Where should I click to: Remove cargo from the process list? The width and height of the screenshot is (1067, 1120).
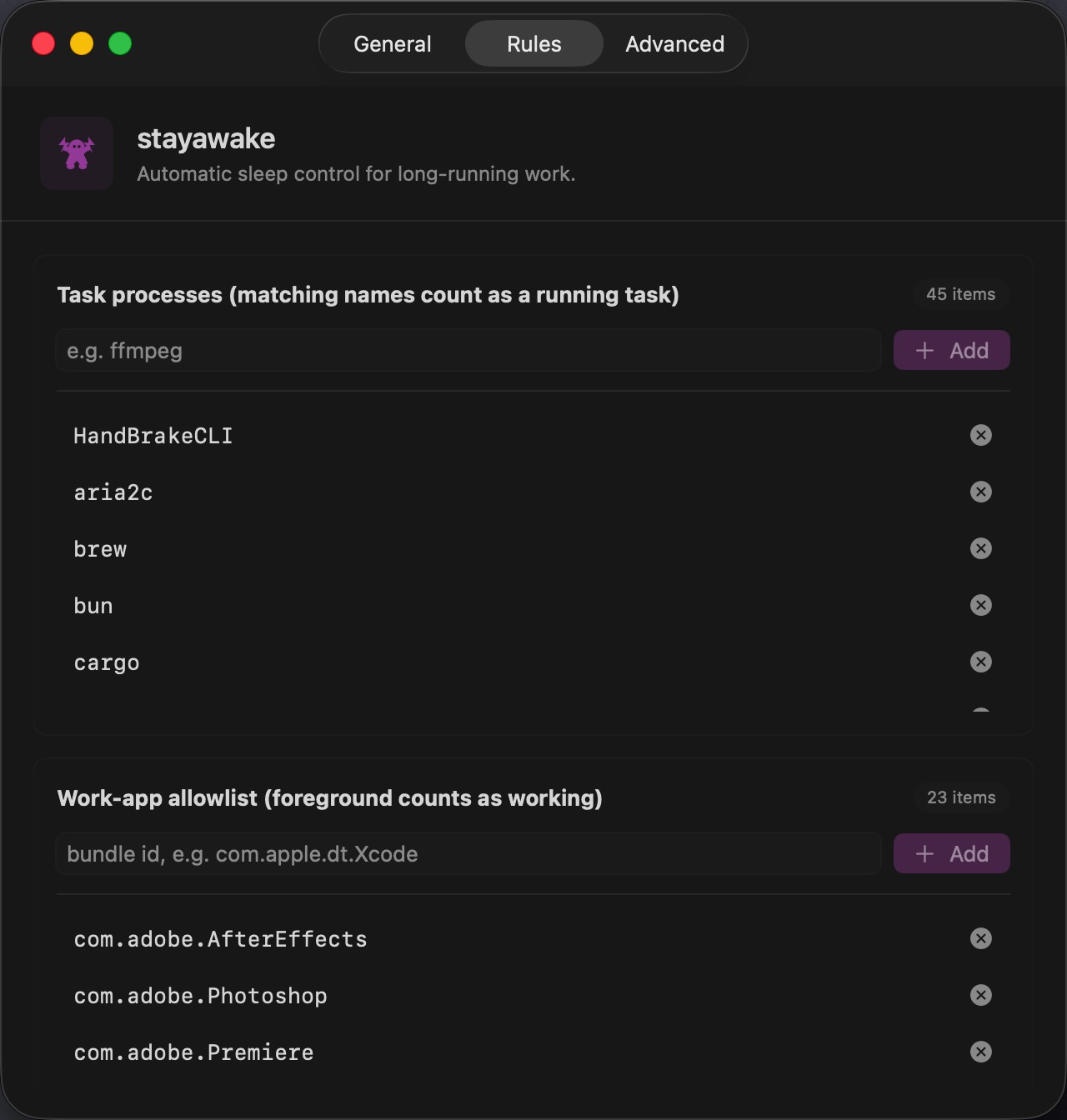coord(981,662)
